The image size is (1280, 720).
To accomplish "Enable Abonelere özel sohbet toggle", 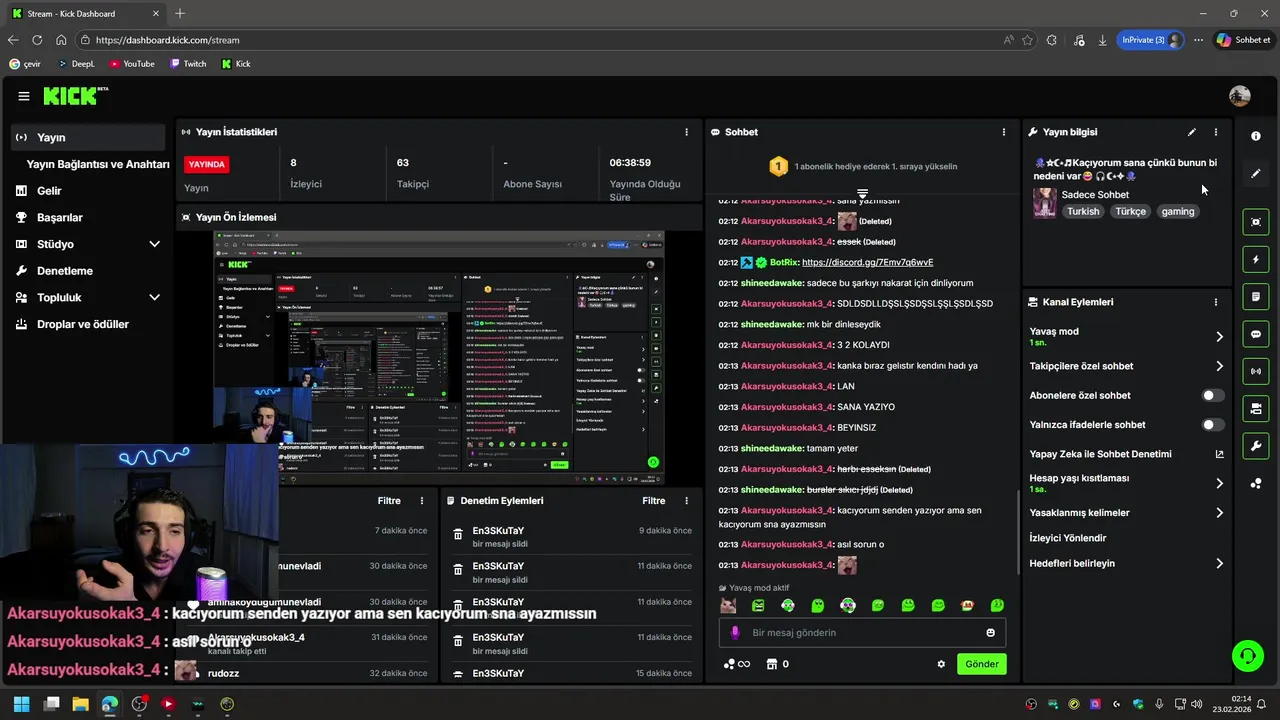I will click(x=1212, y=396).
